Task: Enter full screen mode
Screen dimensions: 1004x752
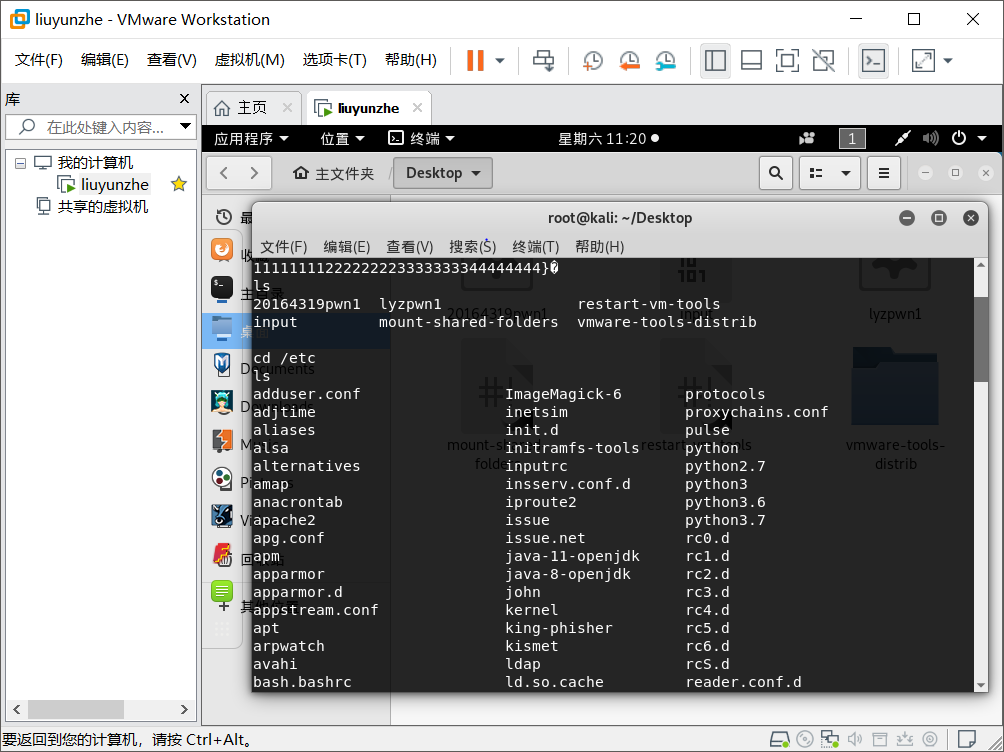Action: click(x=787, y=61)
